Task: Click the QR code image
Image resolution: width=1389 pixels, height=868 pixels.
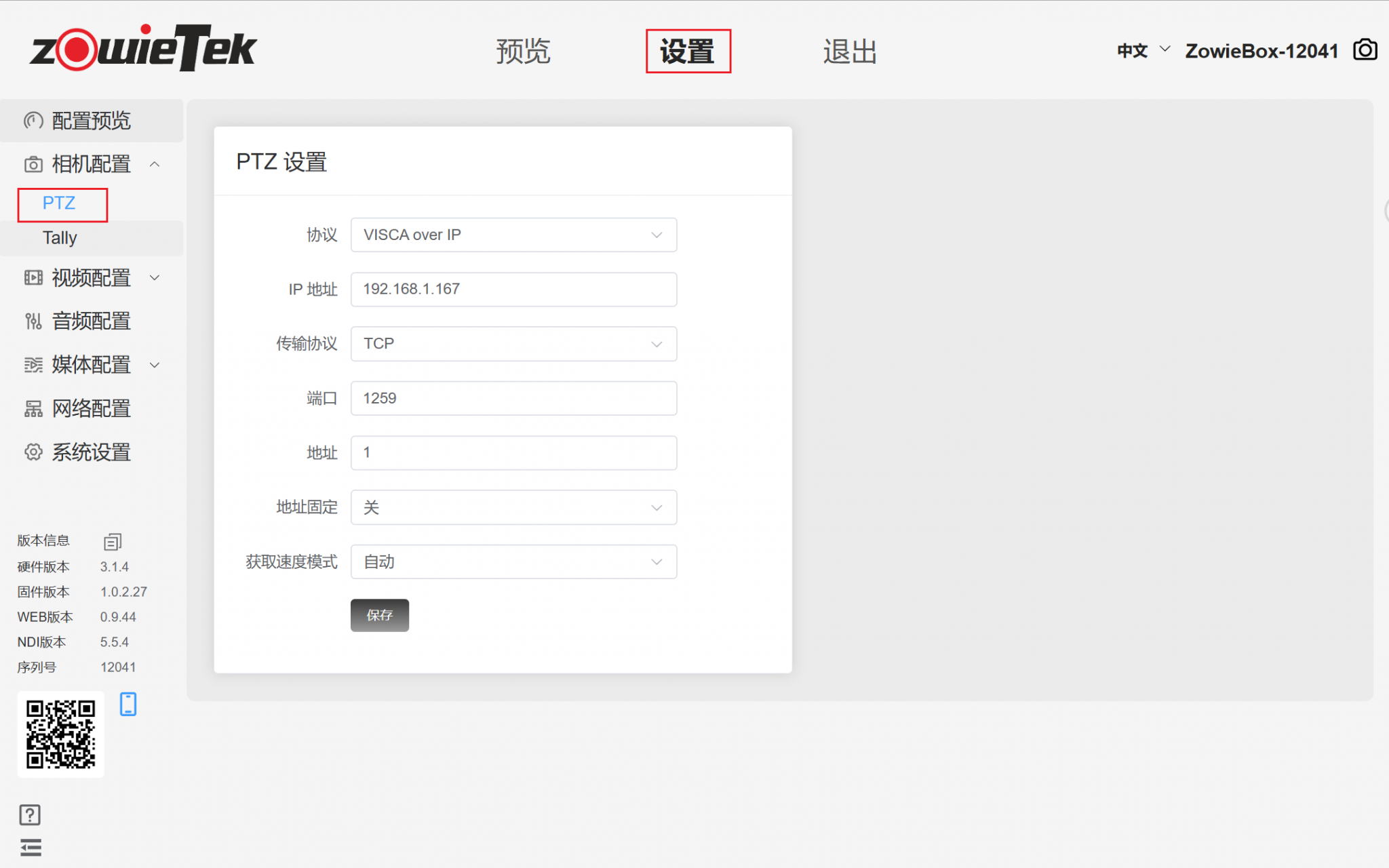Action: point(61,734)
